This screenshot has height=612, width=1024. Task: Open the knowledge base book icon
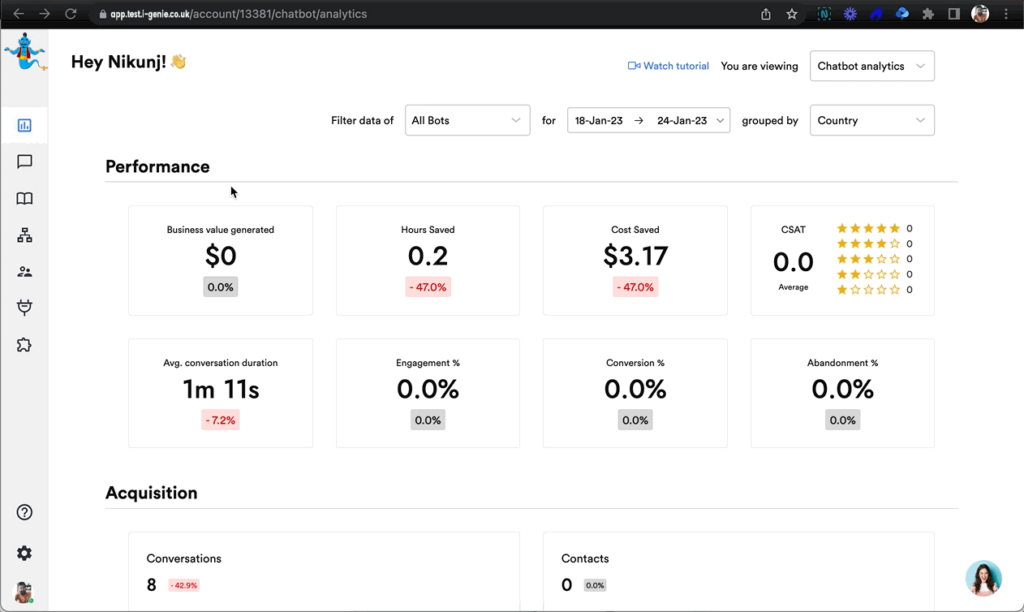[x=25, y=199]
